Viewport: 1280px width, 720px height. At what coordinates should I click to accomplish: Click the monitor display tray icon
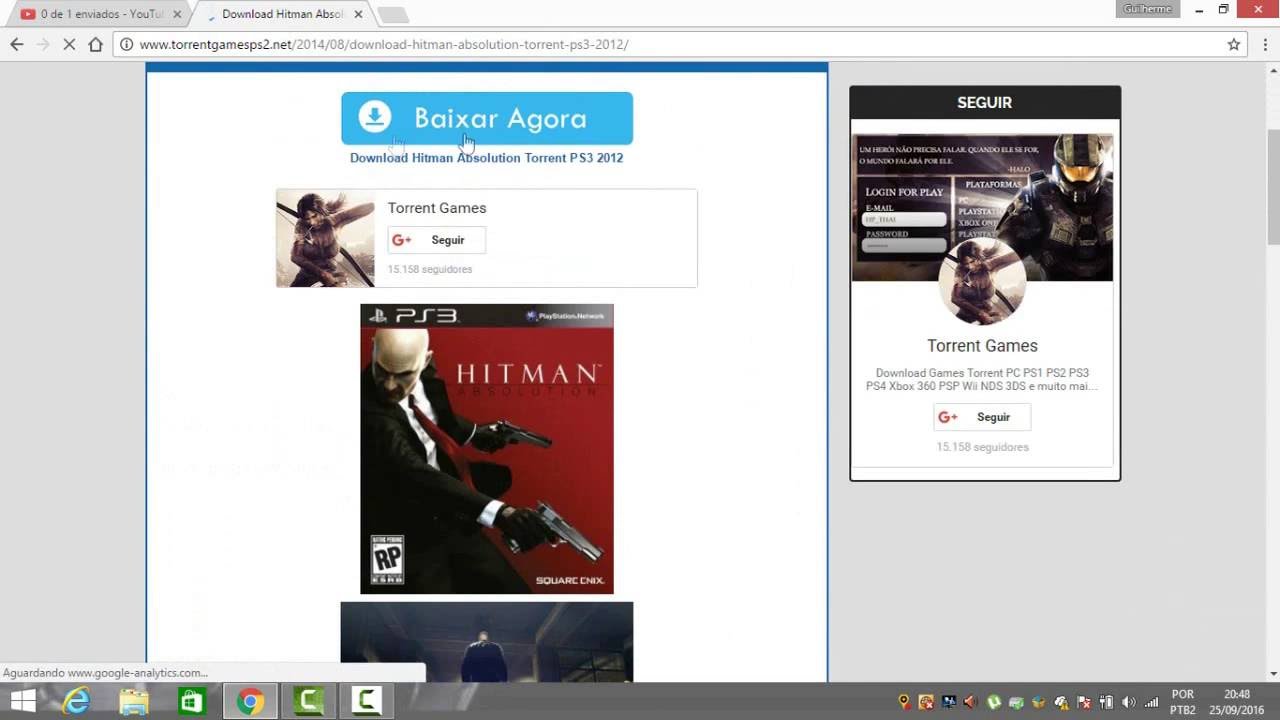click(948, 702)
